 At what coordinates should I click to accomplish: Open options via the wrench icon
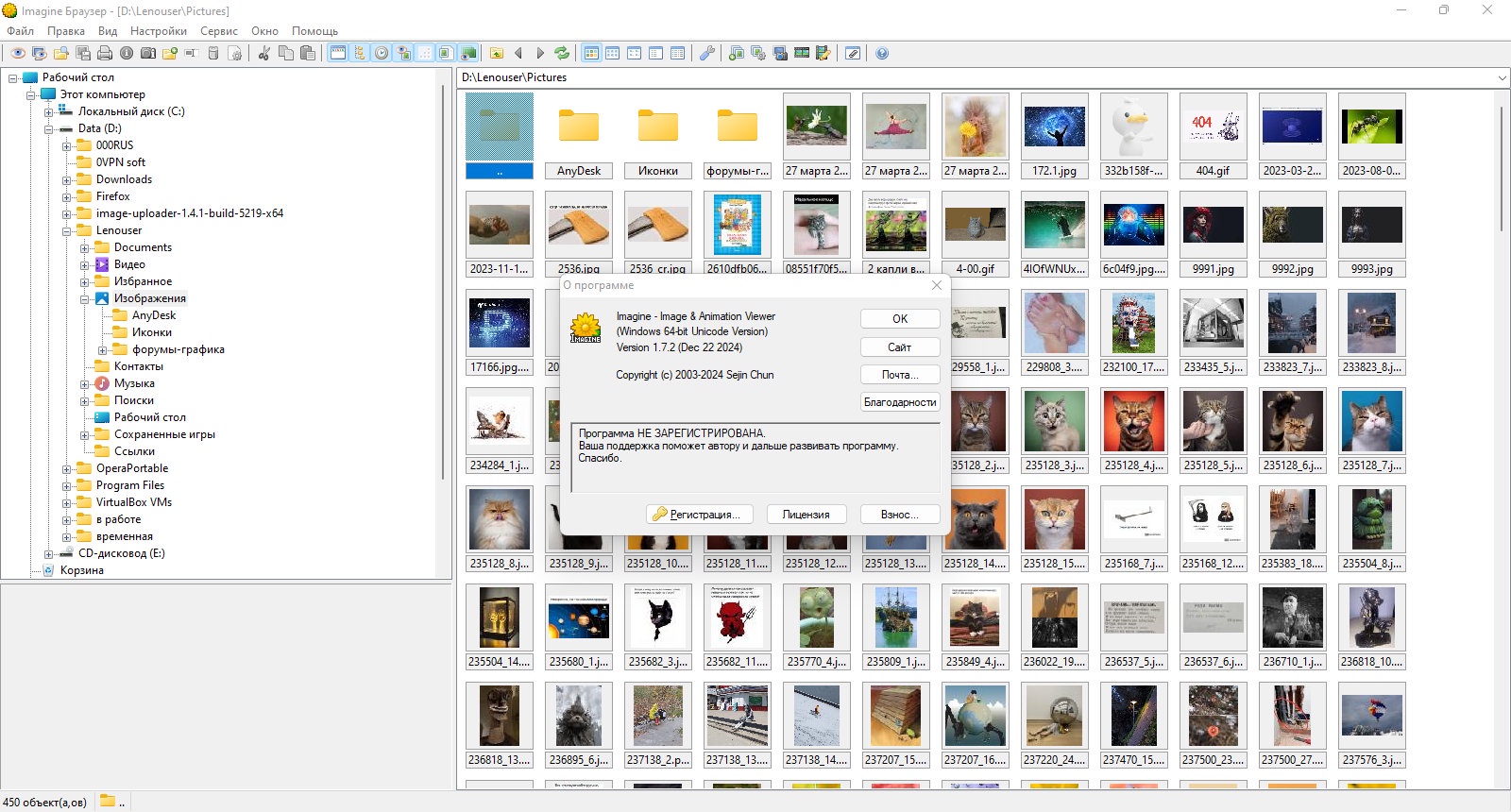pyautogui.click(x=706, y=53)
